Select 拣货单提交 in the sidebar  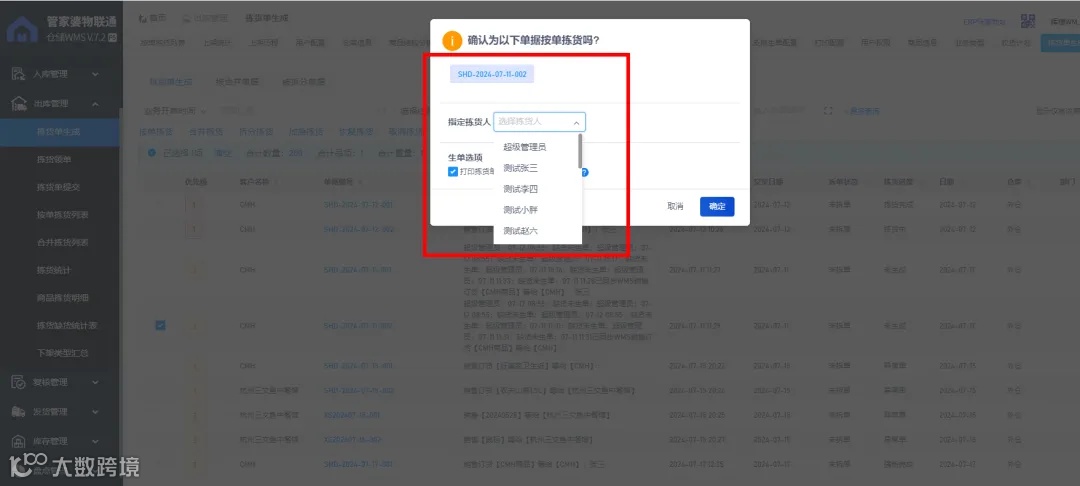click(59, 187)
